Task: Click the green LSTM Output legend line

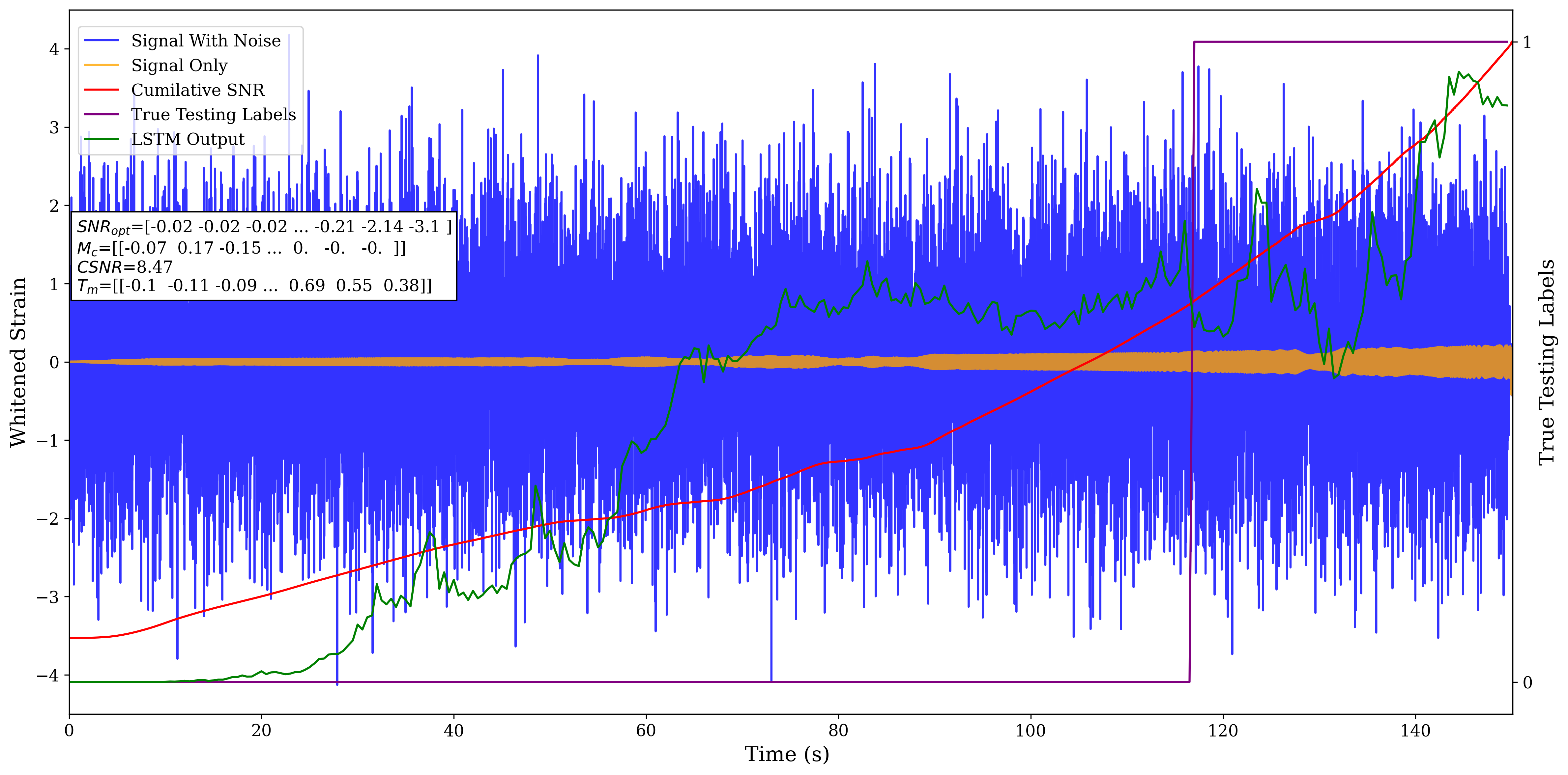Action: point(101,139)
